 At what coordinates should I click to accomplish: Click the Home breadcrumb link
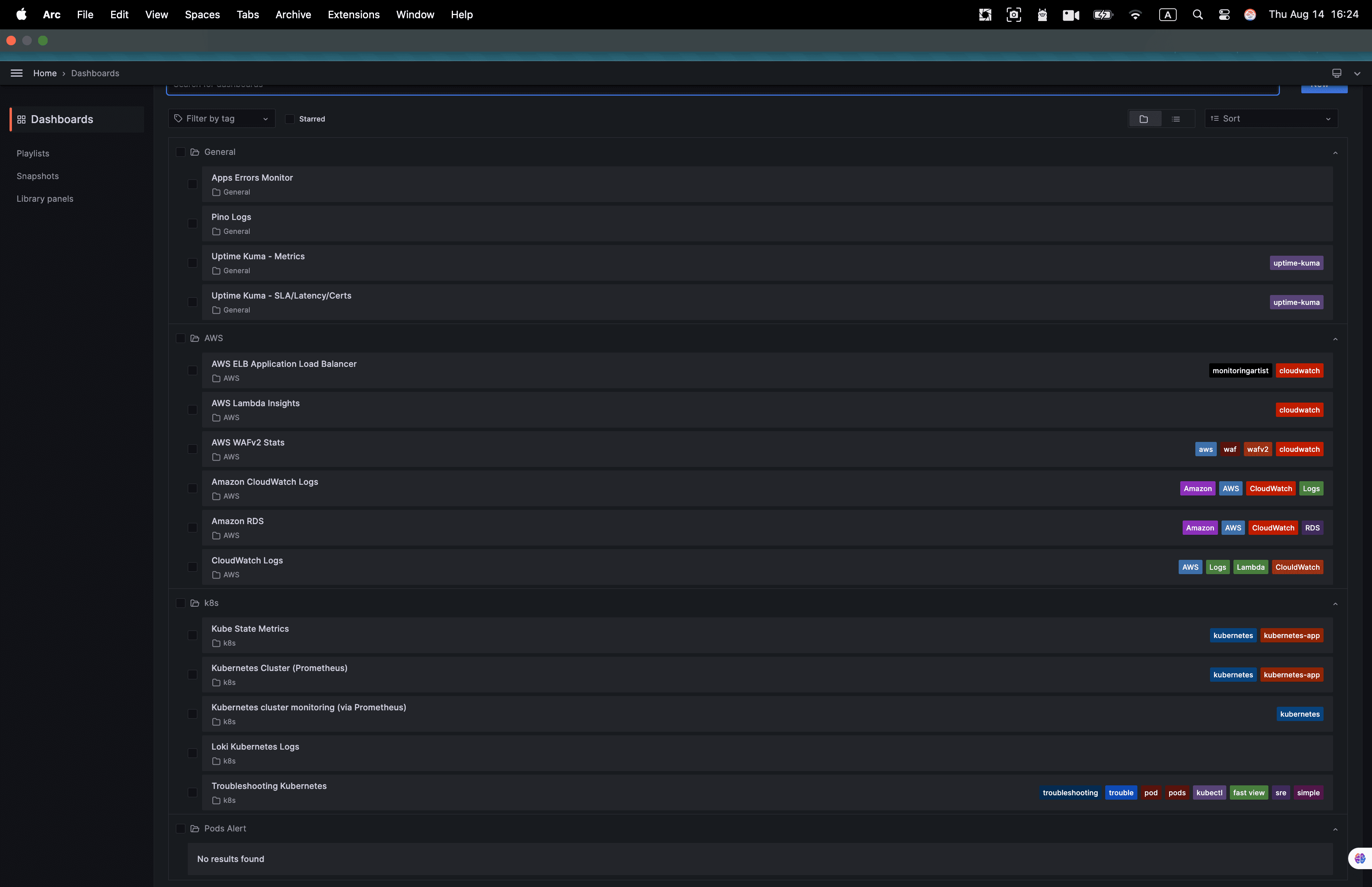coord(45,73)
